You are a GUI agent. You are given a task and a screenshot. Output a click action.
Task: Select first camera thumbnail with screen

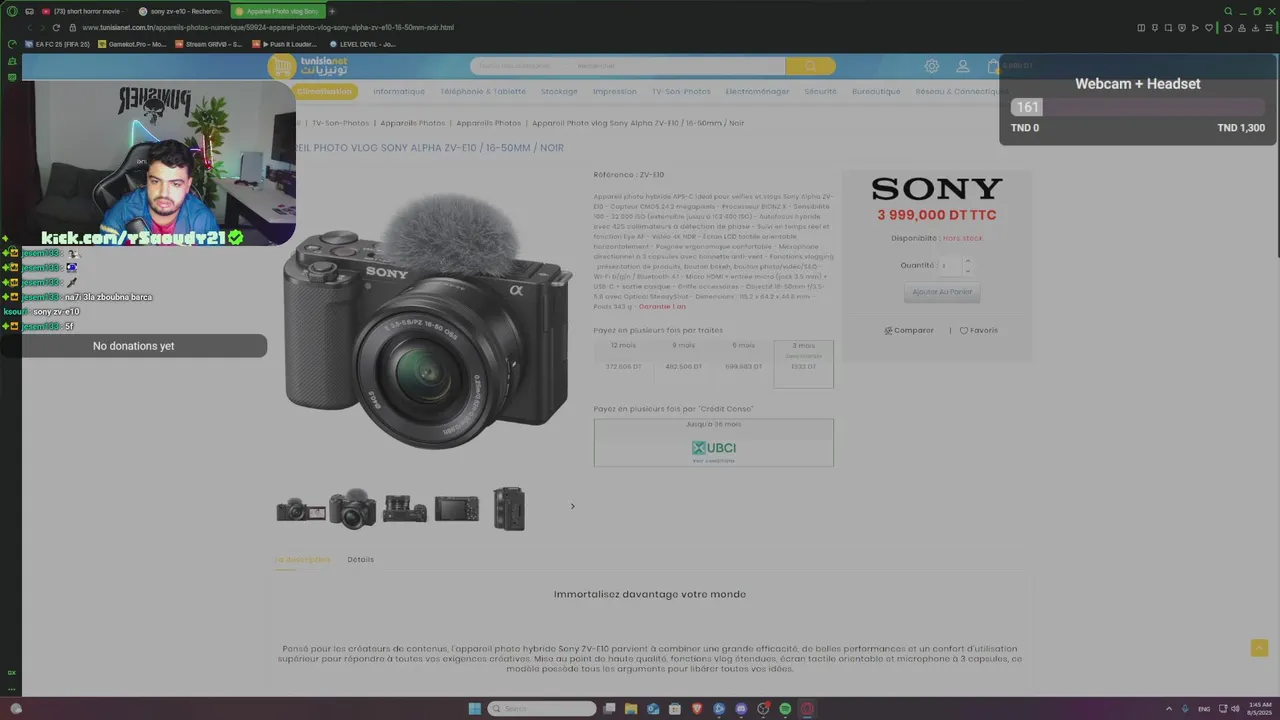click(301, 510)
